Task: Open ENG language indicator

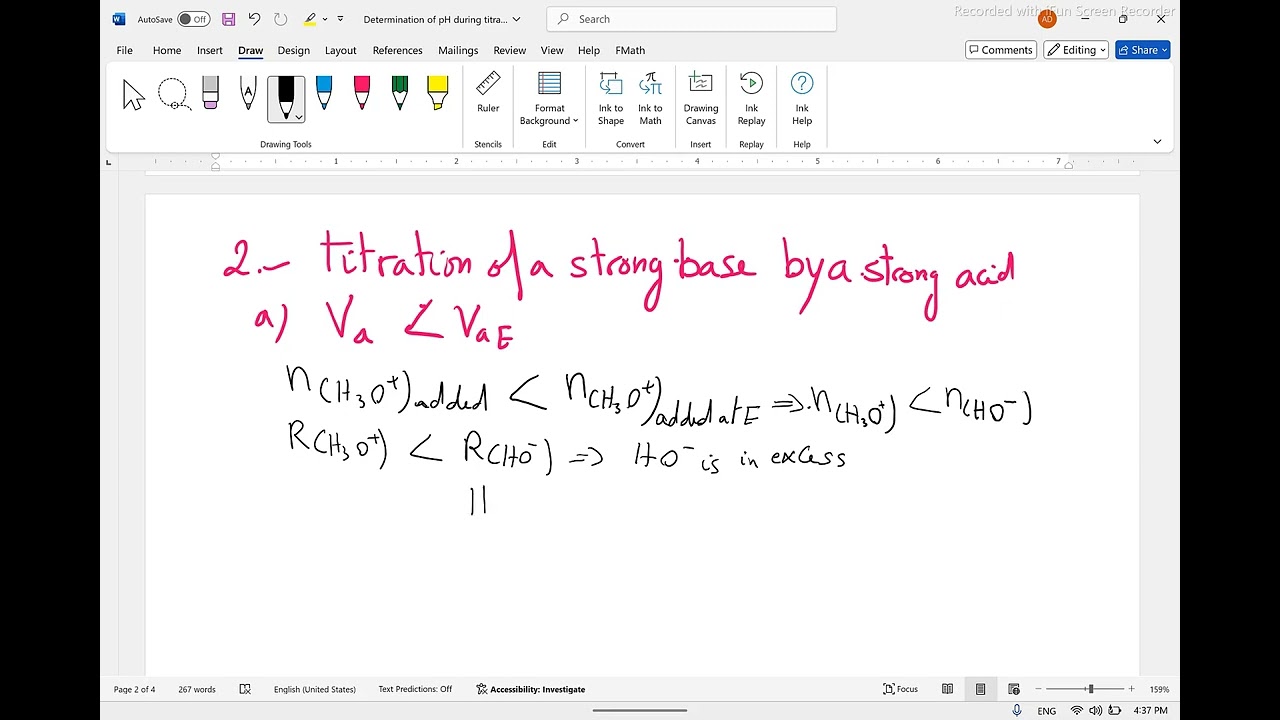Action: [x=1046, y=711]
